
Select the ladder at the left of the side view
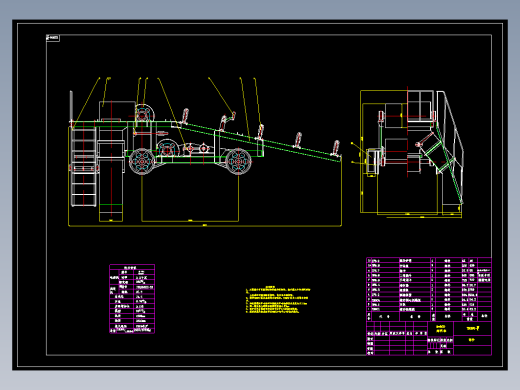(84, 167)
